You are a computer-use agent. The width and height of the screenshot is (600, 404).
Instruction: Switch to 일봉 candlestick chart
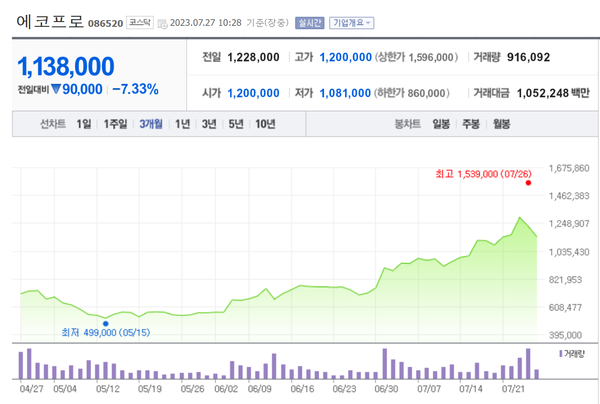pos(441,125)
